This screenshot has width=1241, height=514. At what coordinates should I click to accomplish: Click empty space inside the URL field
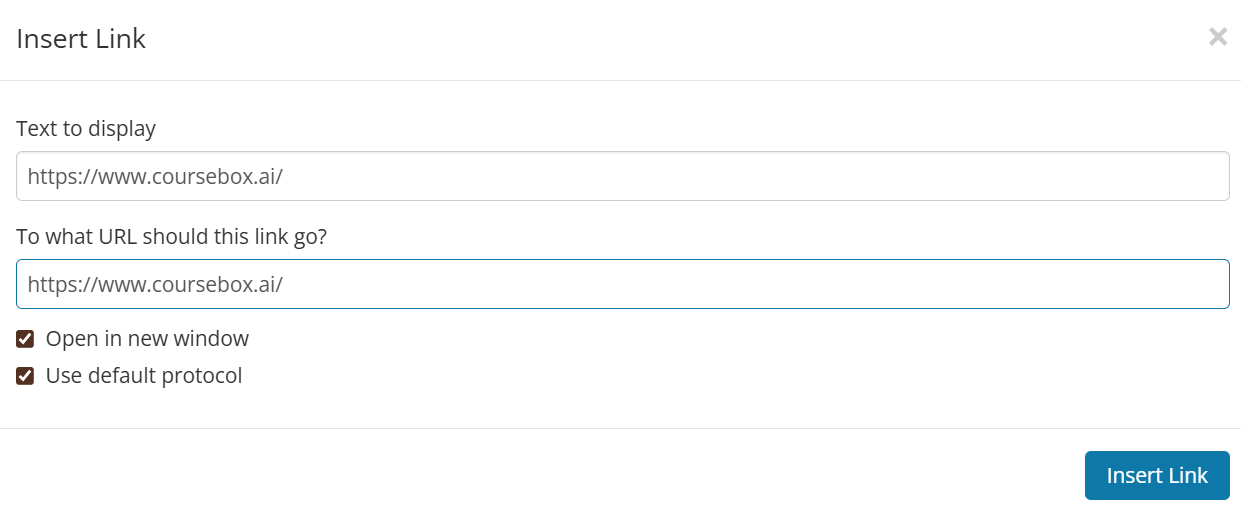750,284
